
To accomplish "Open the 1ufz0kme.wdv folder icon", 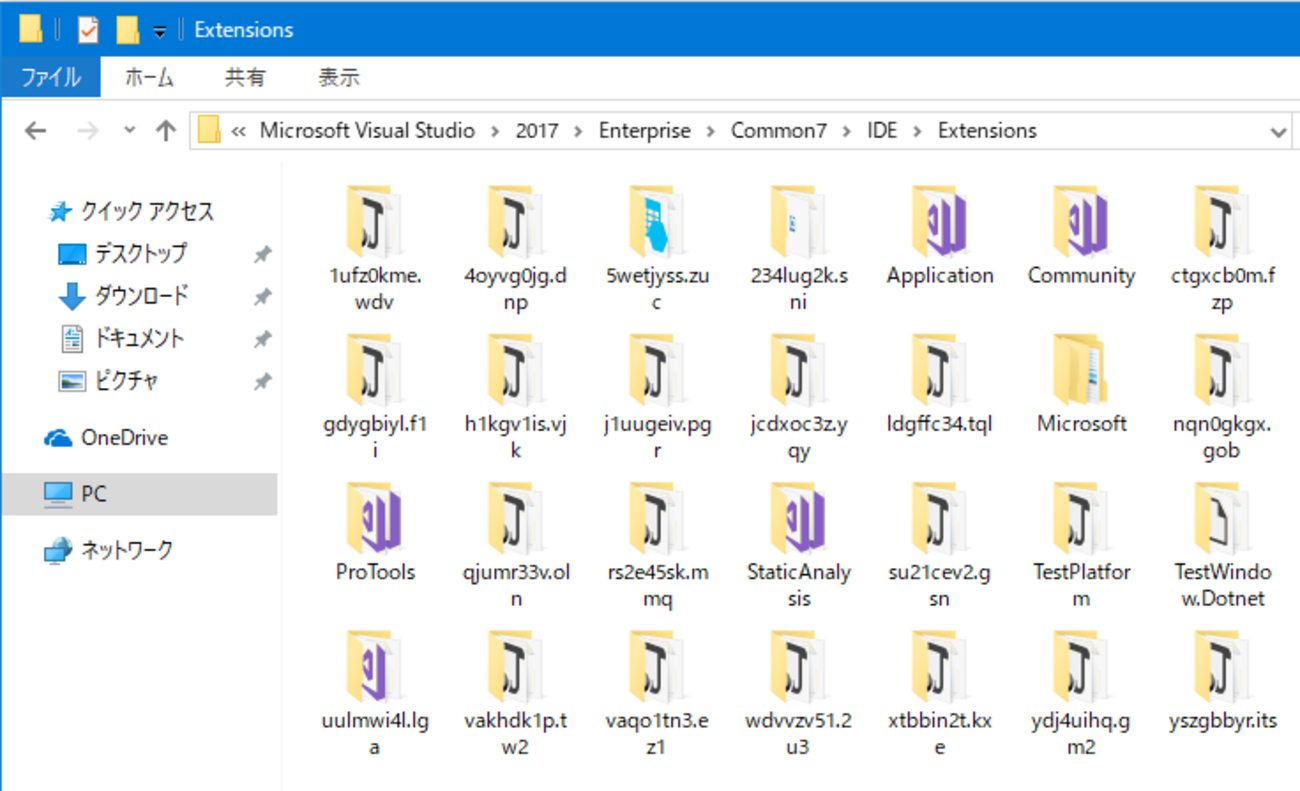I will tap(374, 221).
